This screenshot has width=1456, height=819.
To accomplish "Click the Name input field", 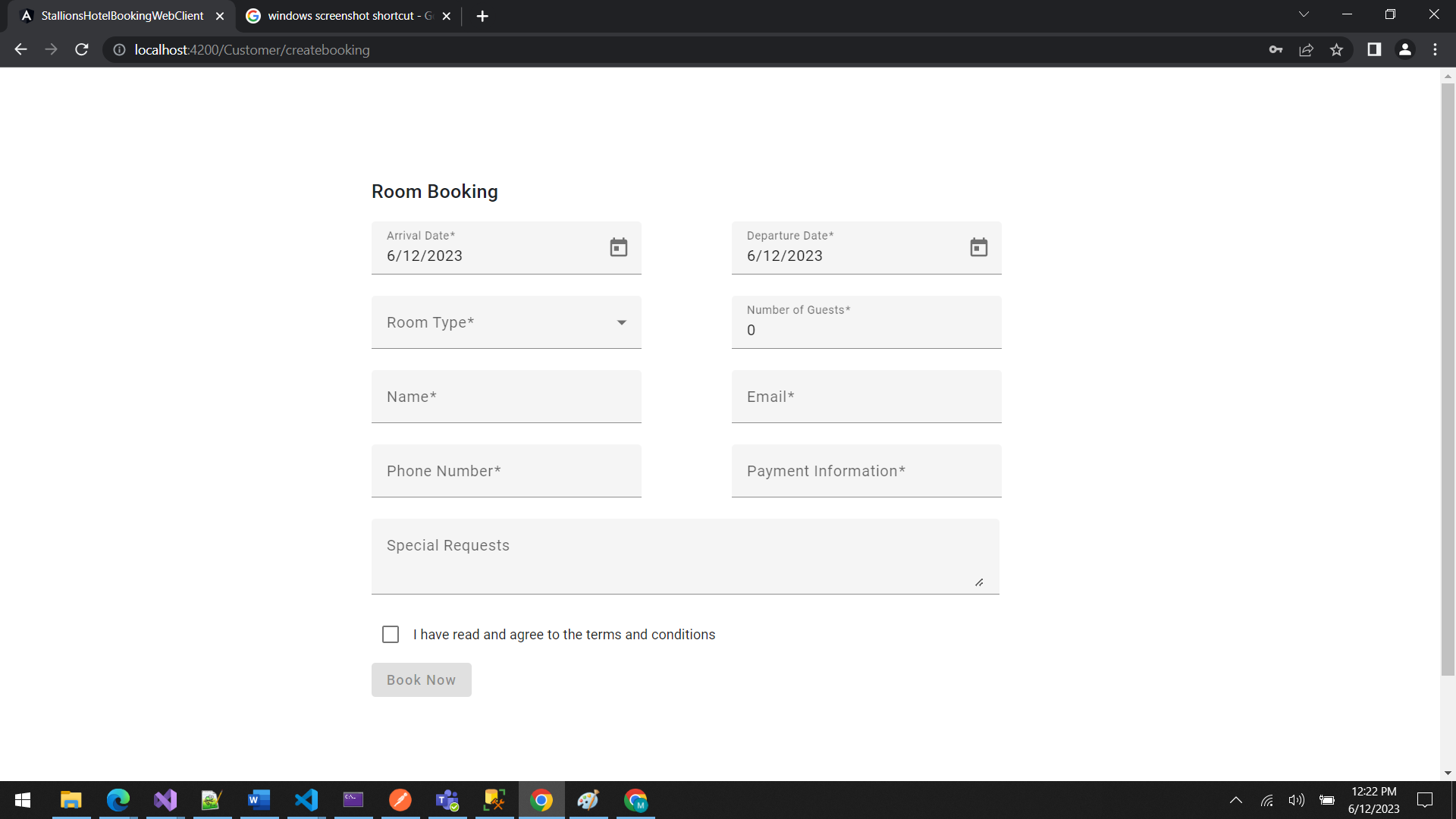I will pos(507,397).
